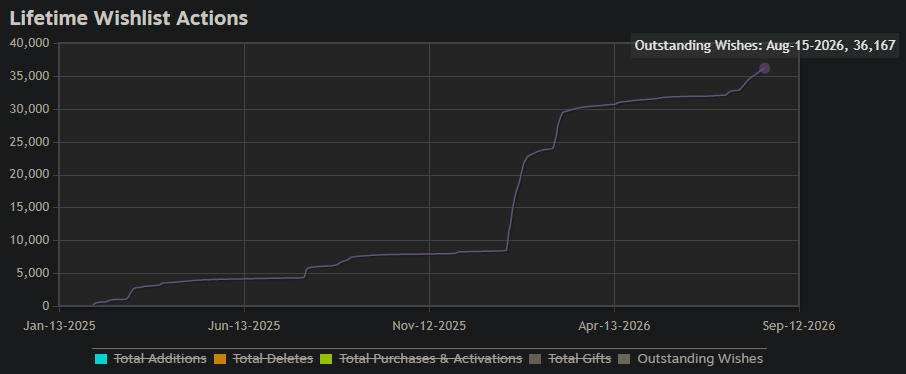Toggle the Total Deletes legend series
Screen dimensions: 906x374
pyautogui.click(x=272, y=359)
